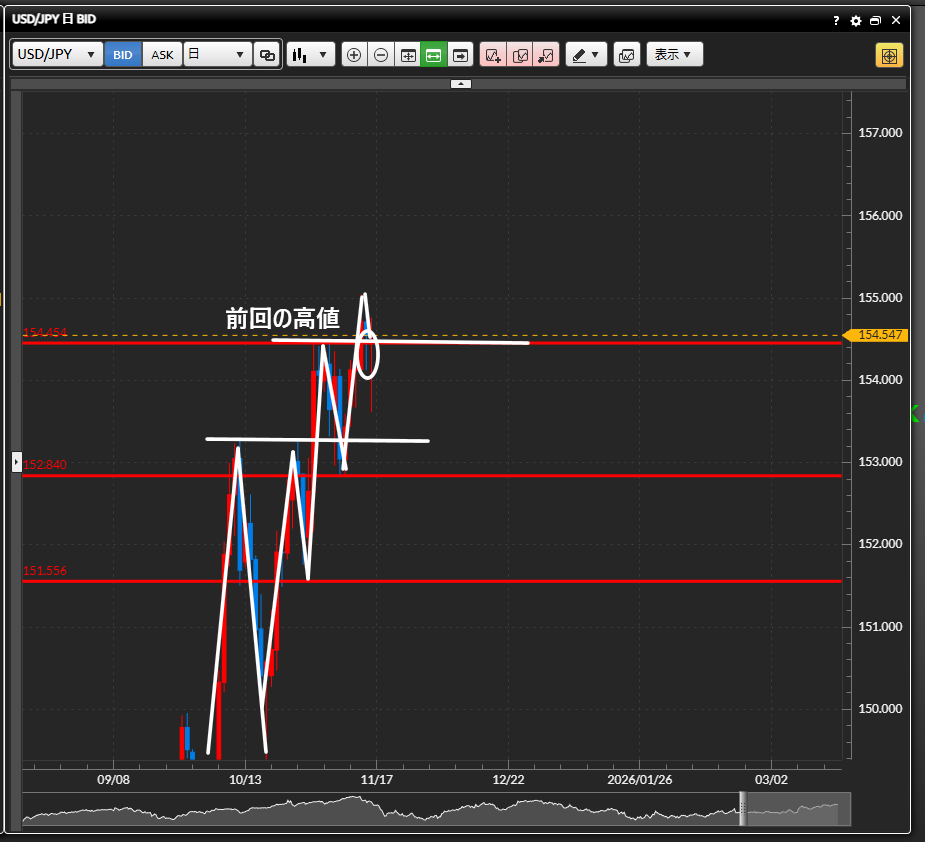Click the link-charts icon beside timeframe dropdown
This screenshot has height=842, width=925.
267,55
